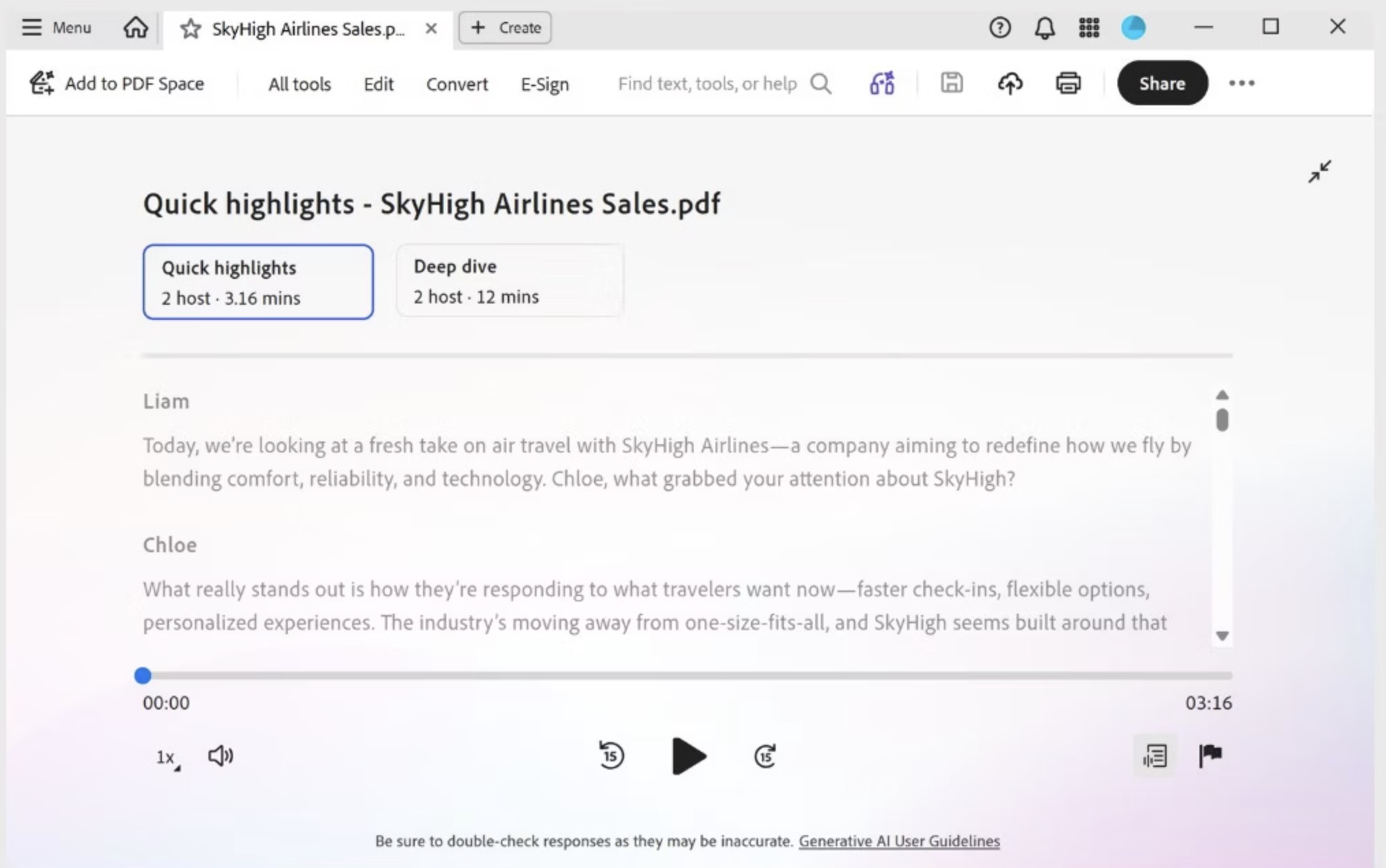Open the More options ellipsis menu
The width and height of the screenshot is (1386, 868).
pos(1242,83)
